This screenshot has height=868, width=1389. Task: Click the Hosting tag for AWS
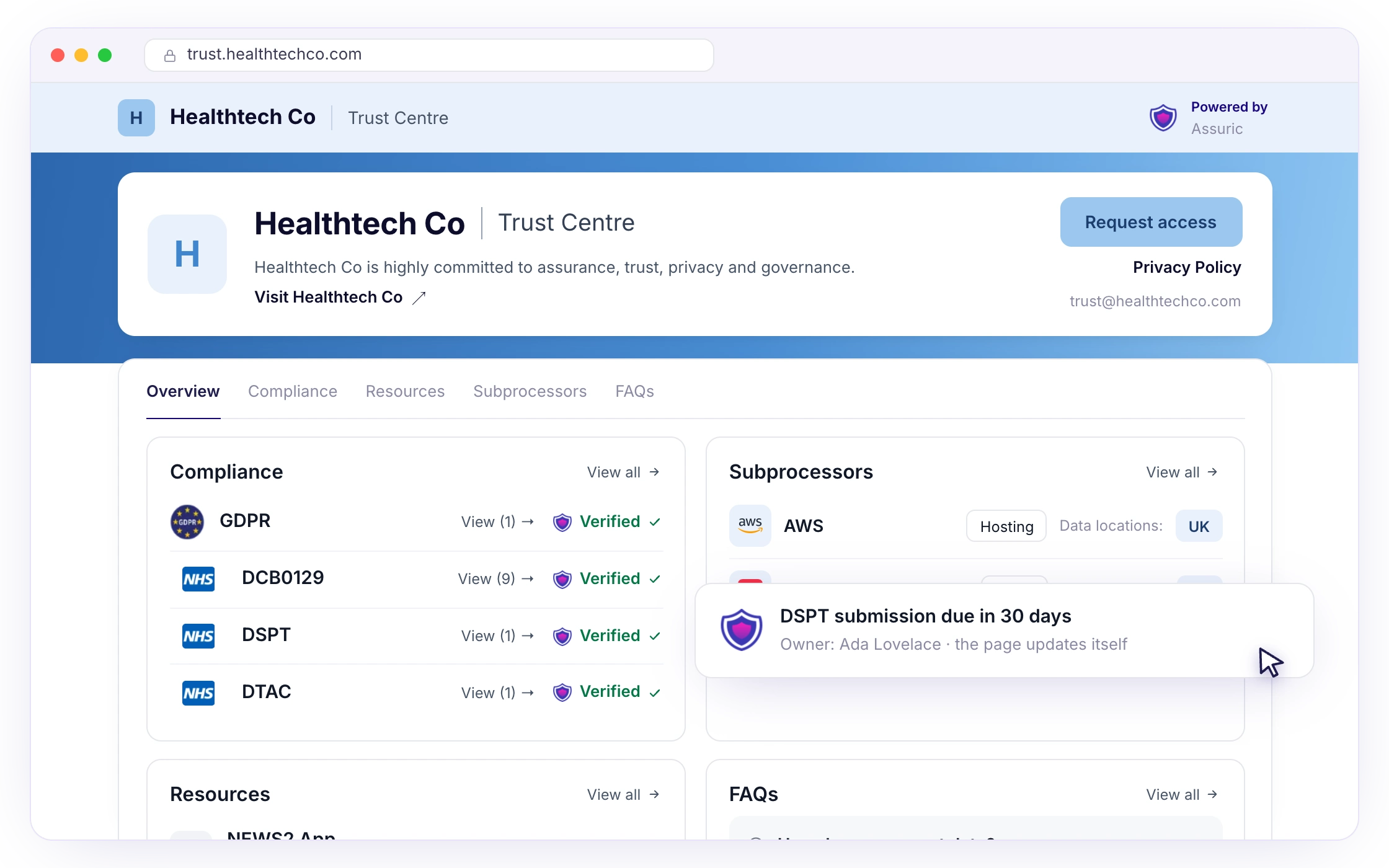[1006, 526]
